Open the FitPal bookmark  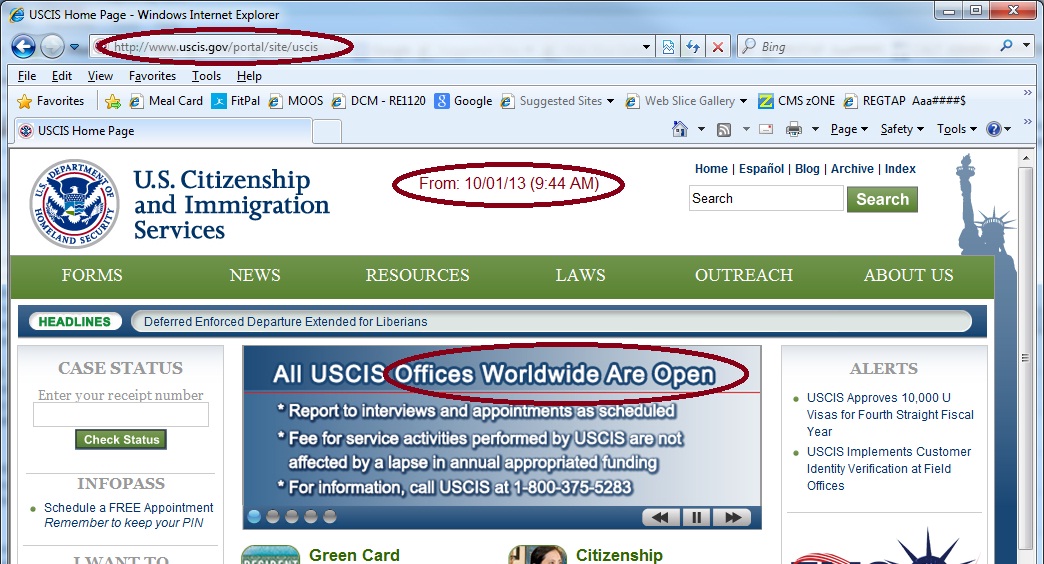(x=236, y=101)
